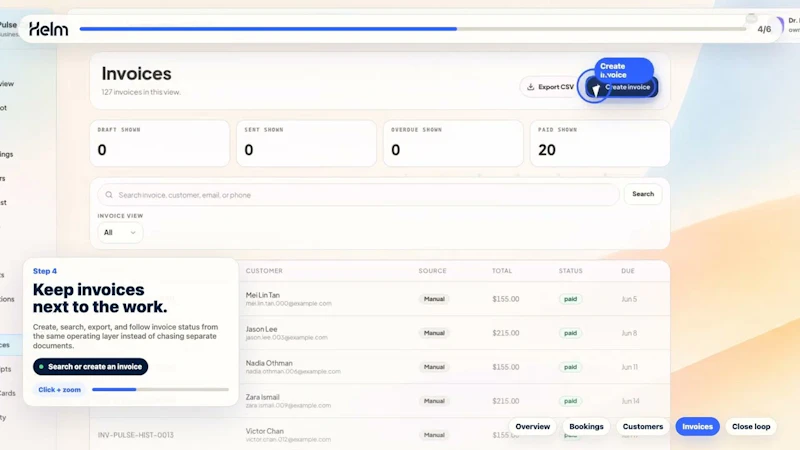
Task: Click the Step 4 label
Action: (45, 271)
